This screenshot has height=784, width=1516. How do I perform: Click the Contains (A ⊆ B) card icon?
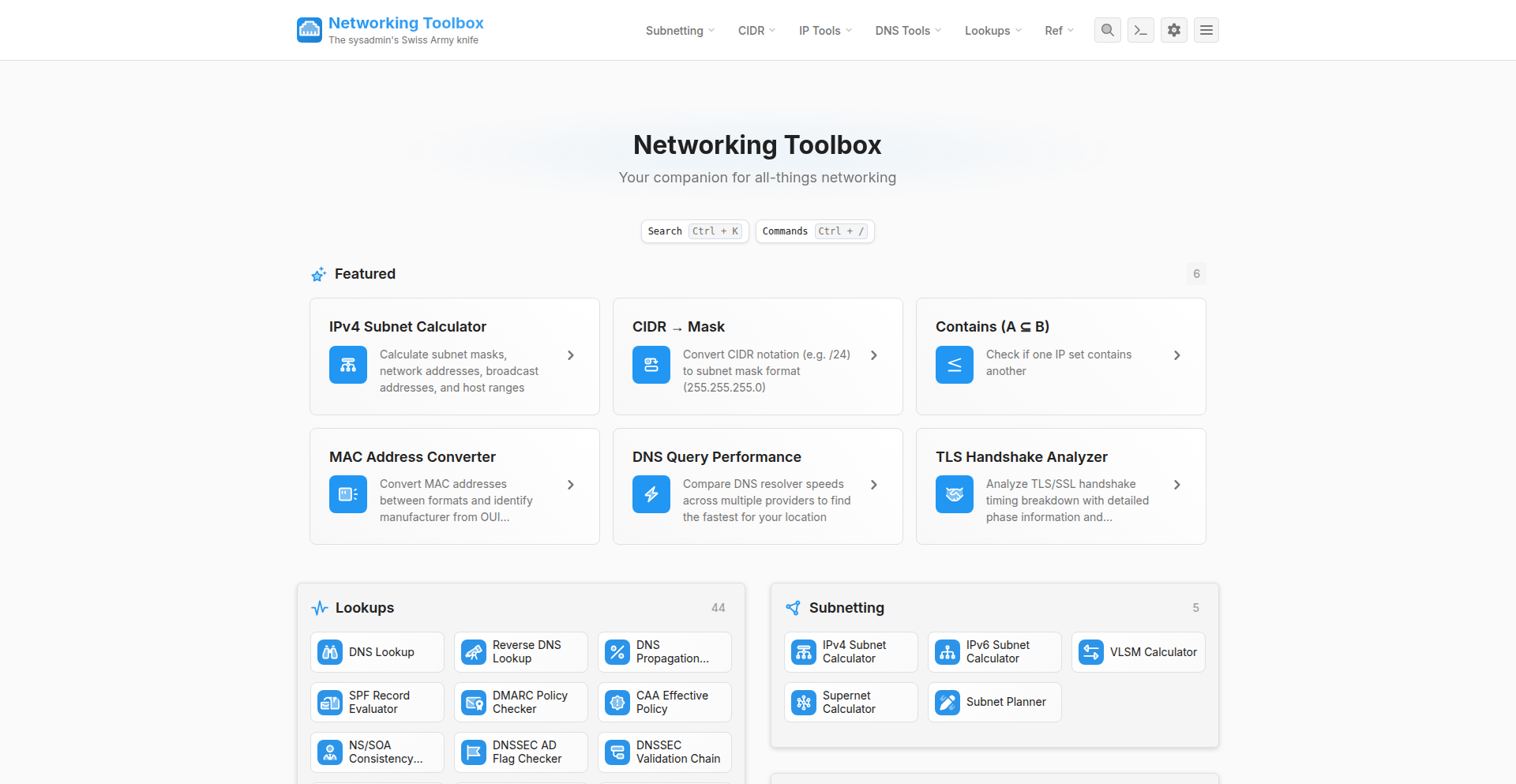coord(955,365)
